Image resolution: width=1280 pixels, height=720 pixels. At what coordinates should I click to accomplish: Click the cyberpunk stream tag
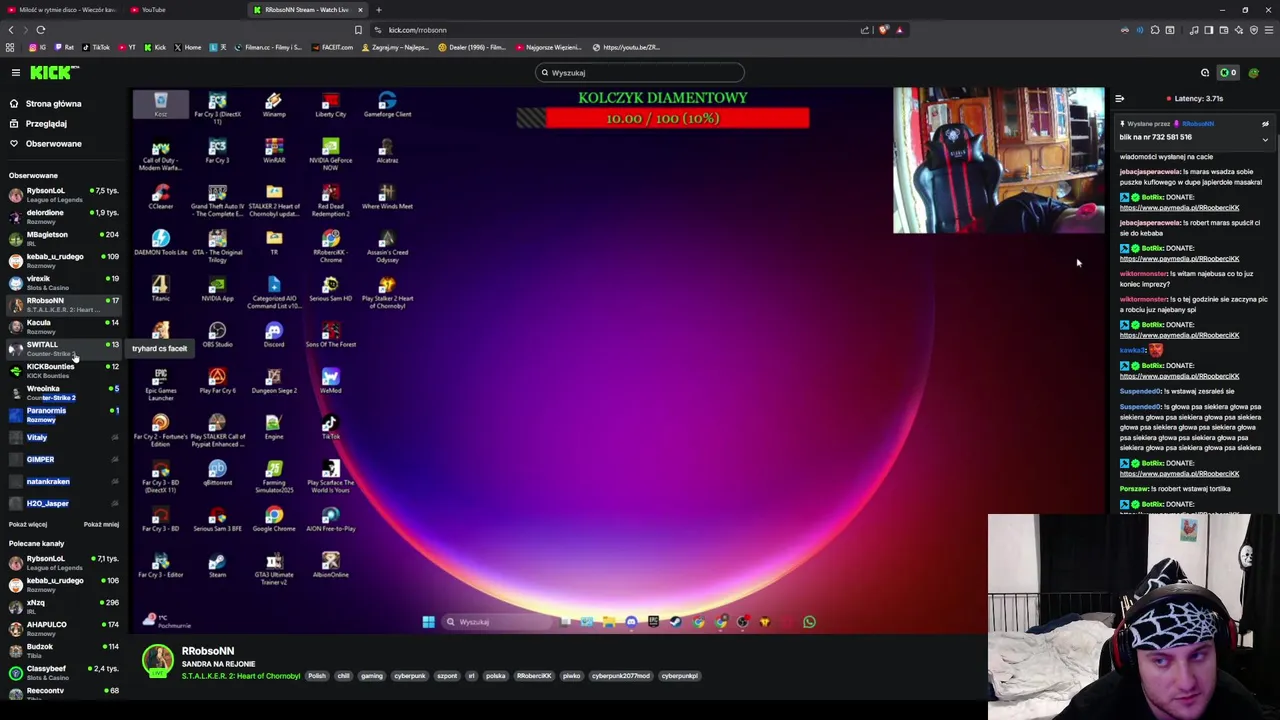(x=410, y=676)
